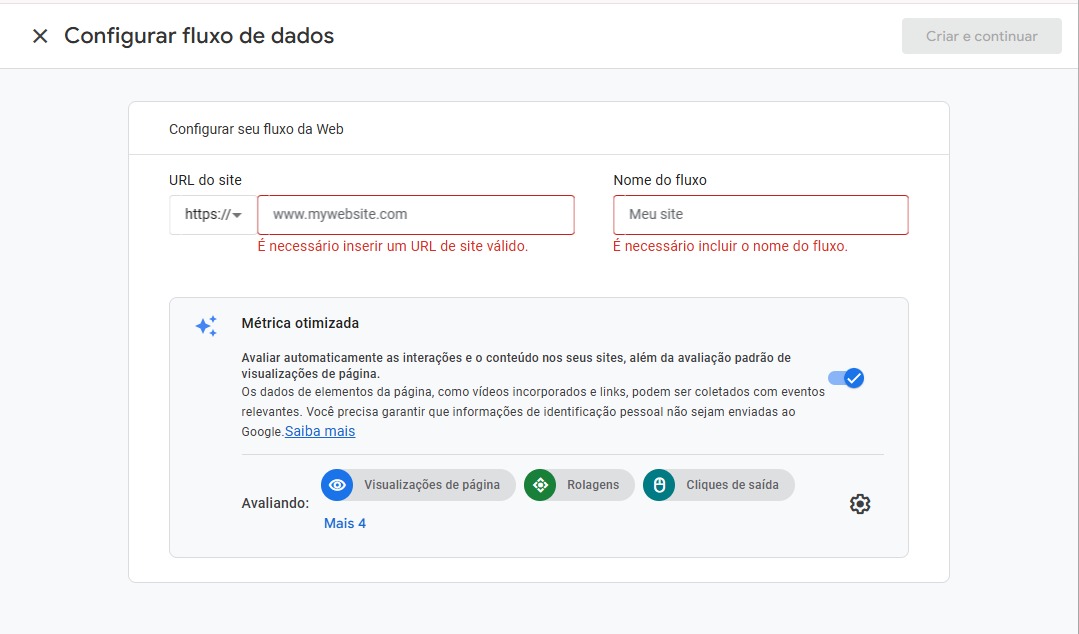Expand the Mais 4 events link
The width and height of the screenshot is (1079, 634).
pos(345,524)
